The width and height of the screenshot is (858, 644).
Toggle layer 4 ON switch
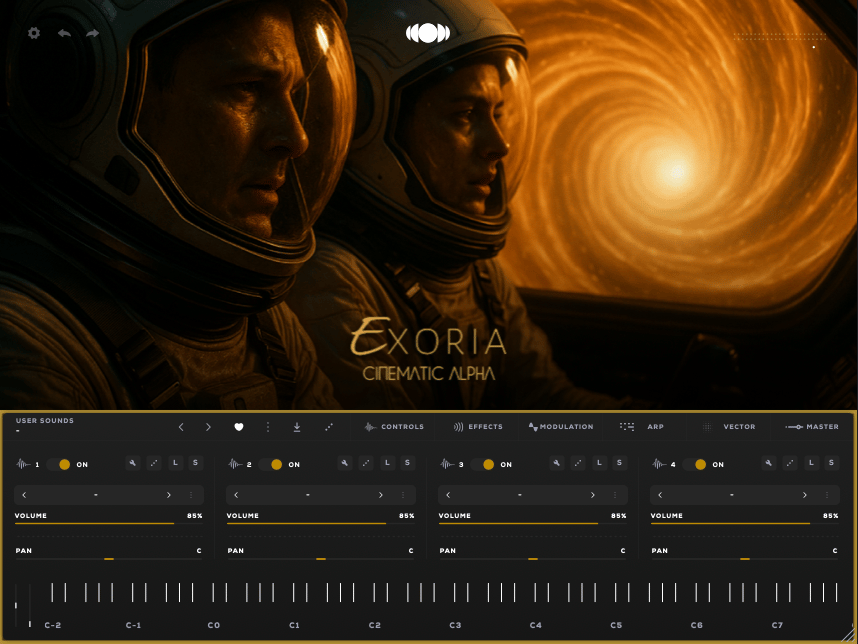(x=695, y=465)
